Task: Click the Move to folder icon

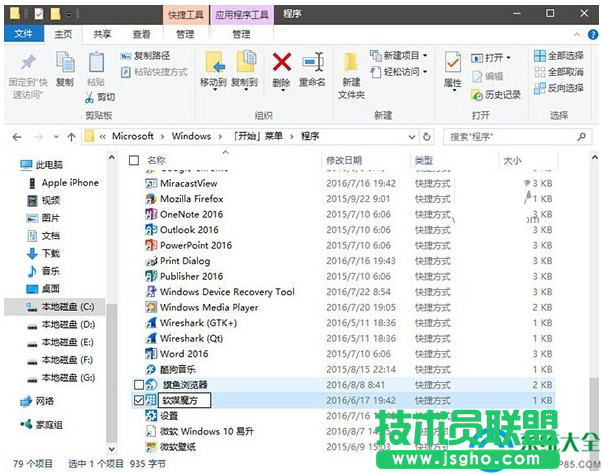Action: (215, 62)
